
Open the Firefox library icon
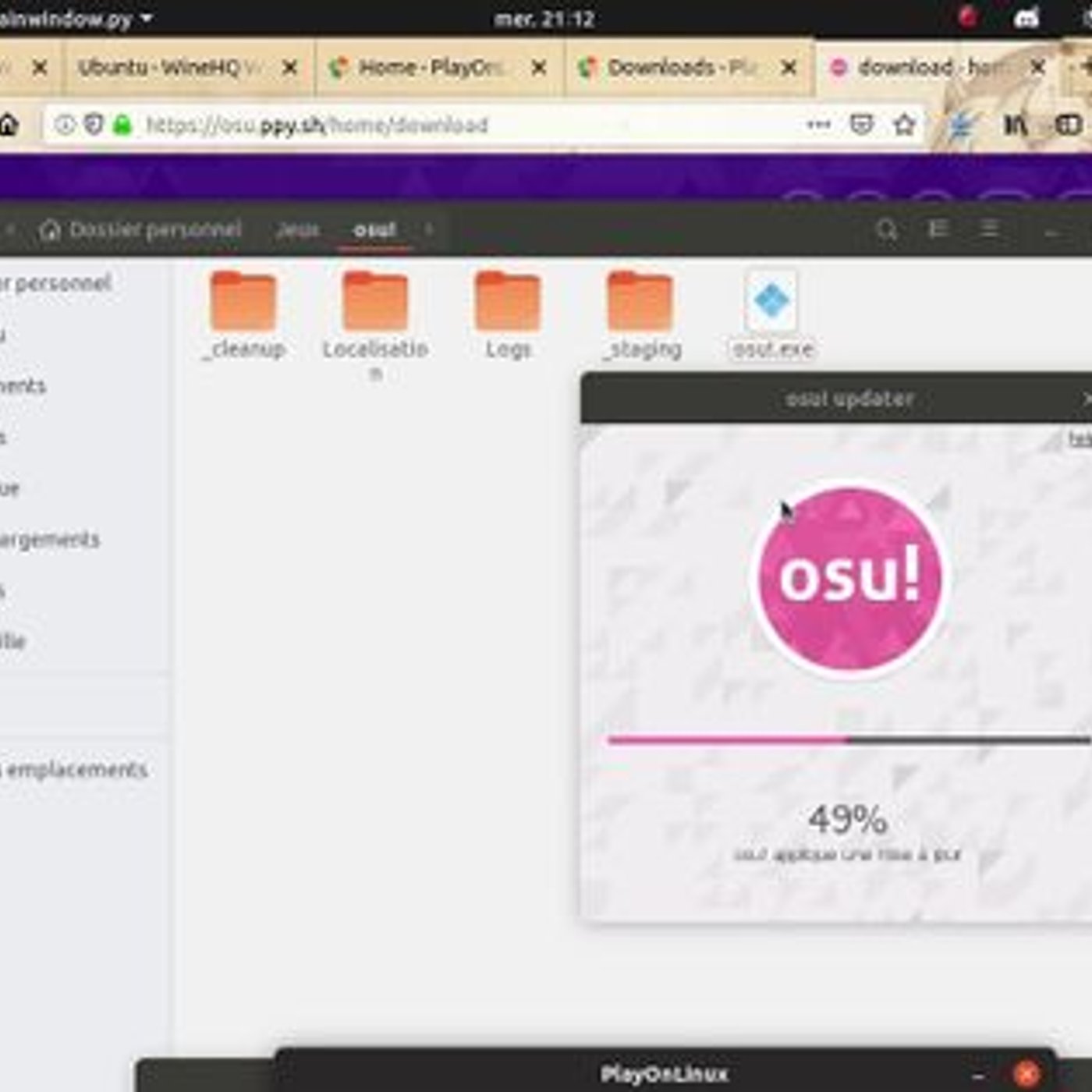click(1016, 125)
